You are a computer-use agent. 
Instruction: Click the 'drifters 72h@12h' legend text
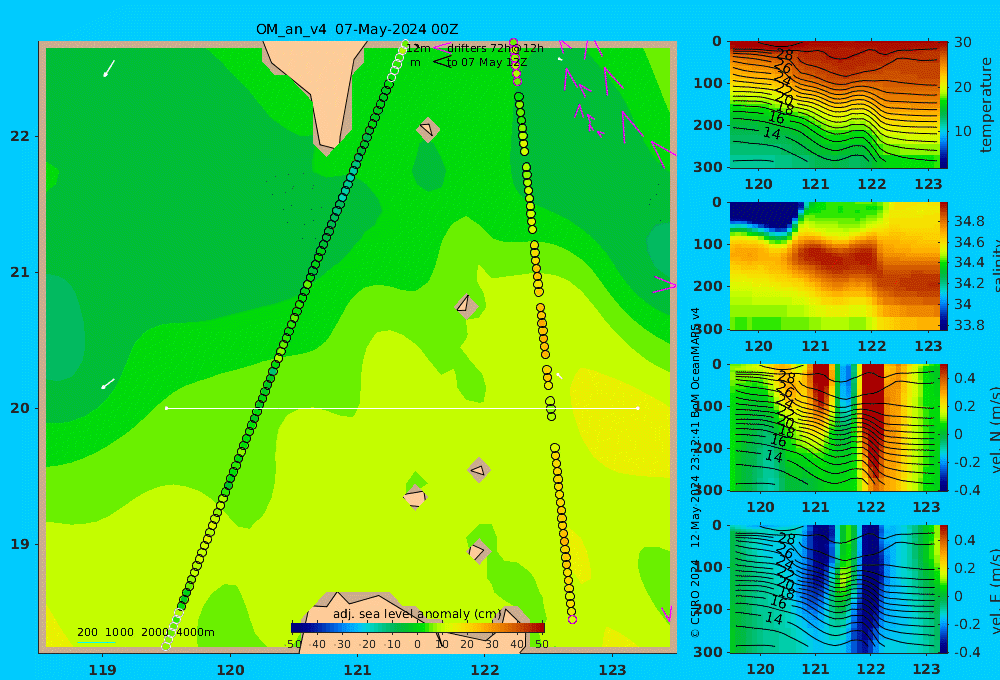pyautogui.click(x=495, y=48)
